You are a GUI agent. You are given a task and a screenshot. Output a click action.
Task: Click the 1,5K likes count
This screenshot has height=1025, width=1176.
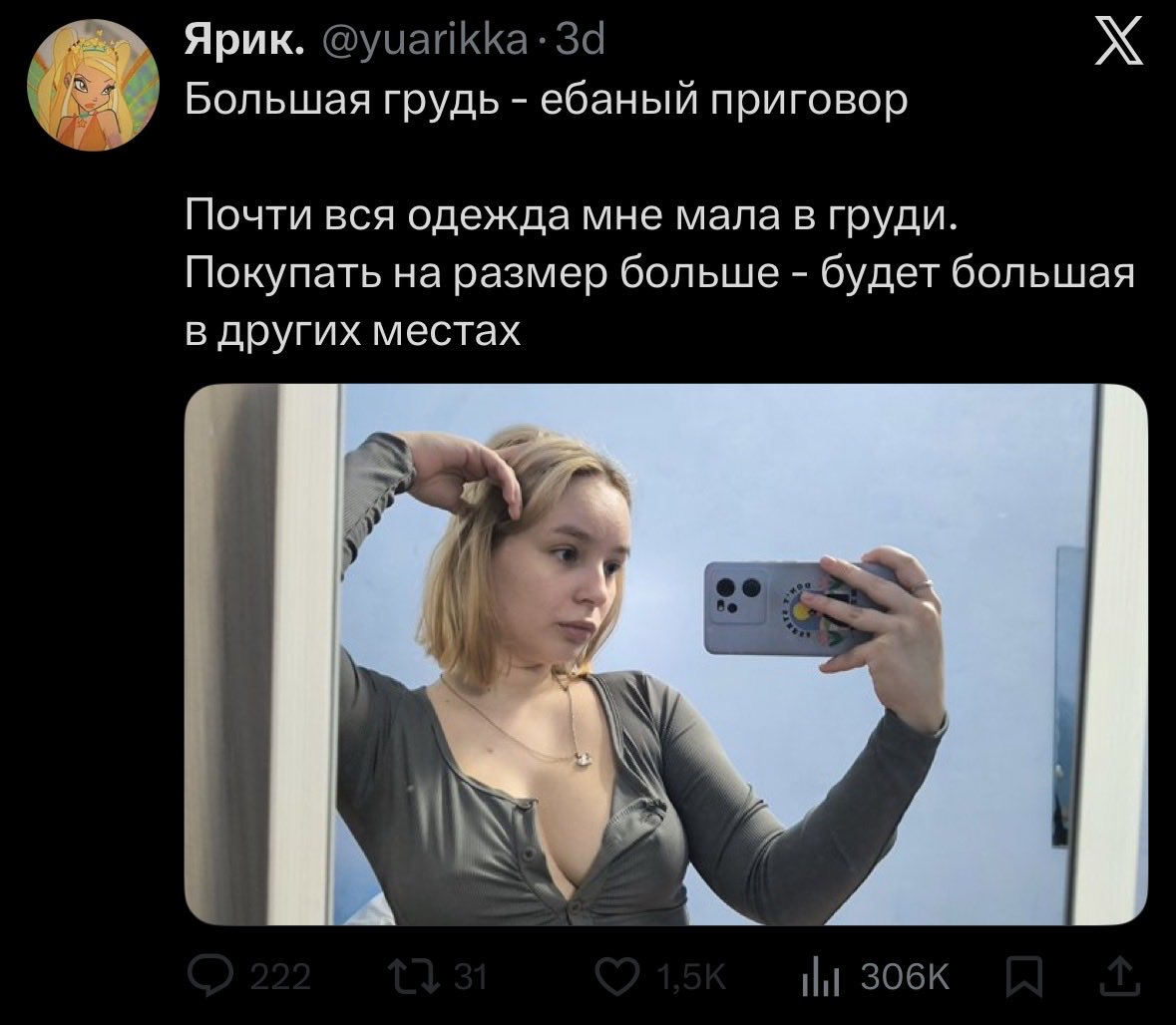pyautogui.click(x=691, y=978)
